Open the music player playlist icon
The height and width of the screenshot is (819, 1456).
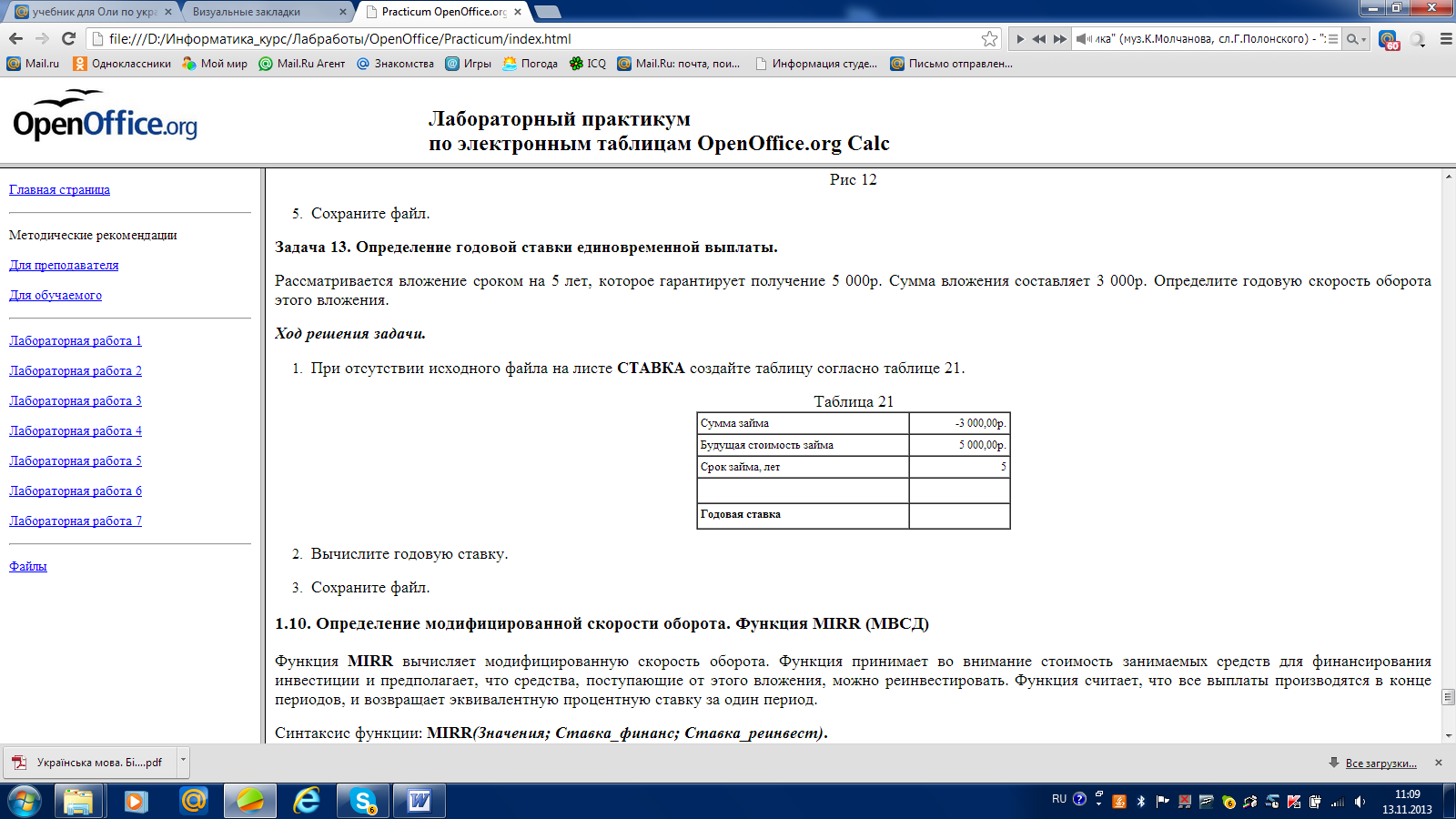(x=1332, y=39)
